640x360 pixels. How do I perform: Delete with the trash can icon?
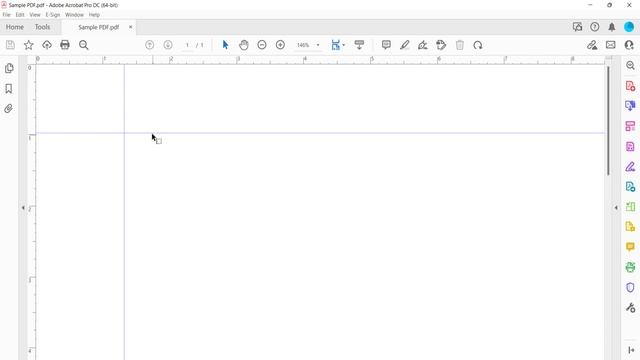point(460,45)
